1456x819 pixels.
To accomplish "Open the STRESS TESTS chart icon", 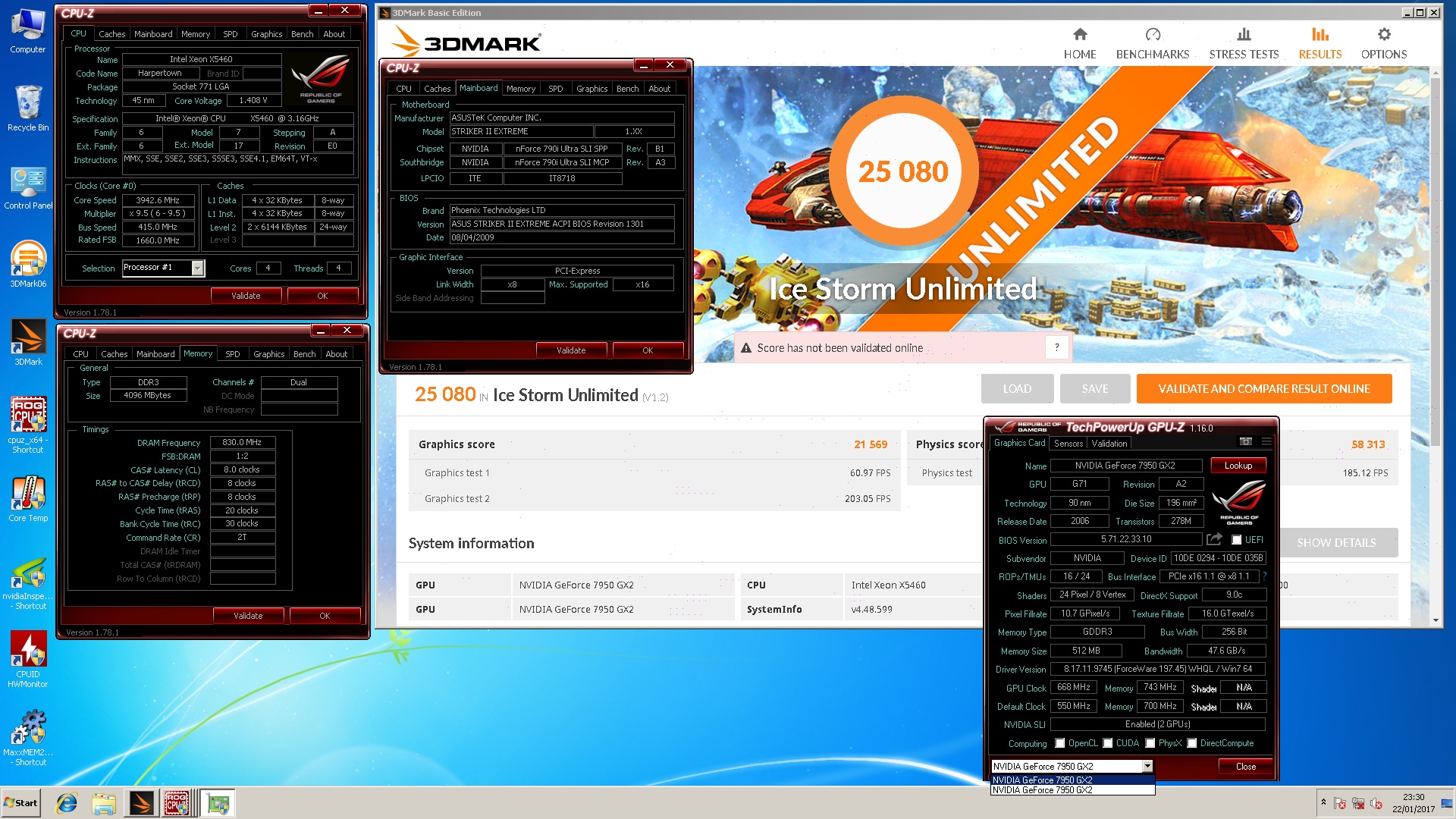I will pyautogui.click(x=1244, y=35).
